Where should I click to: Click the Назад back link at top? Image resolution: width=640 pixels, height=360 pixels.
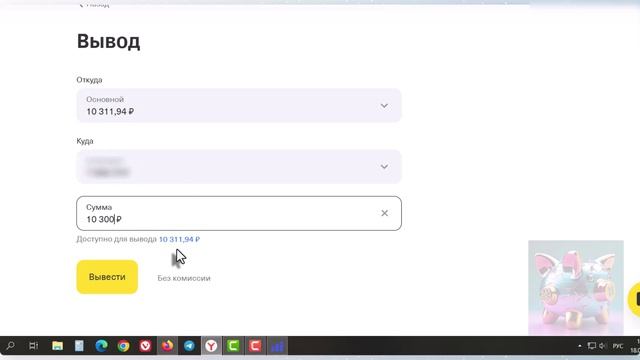tap(94, 4)
